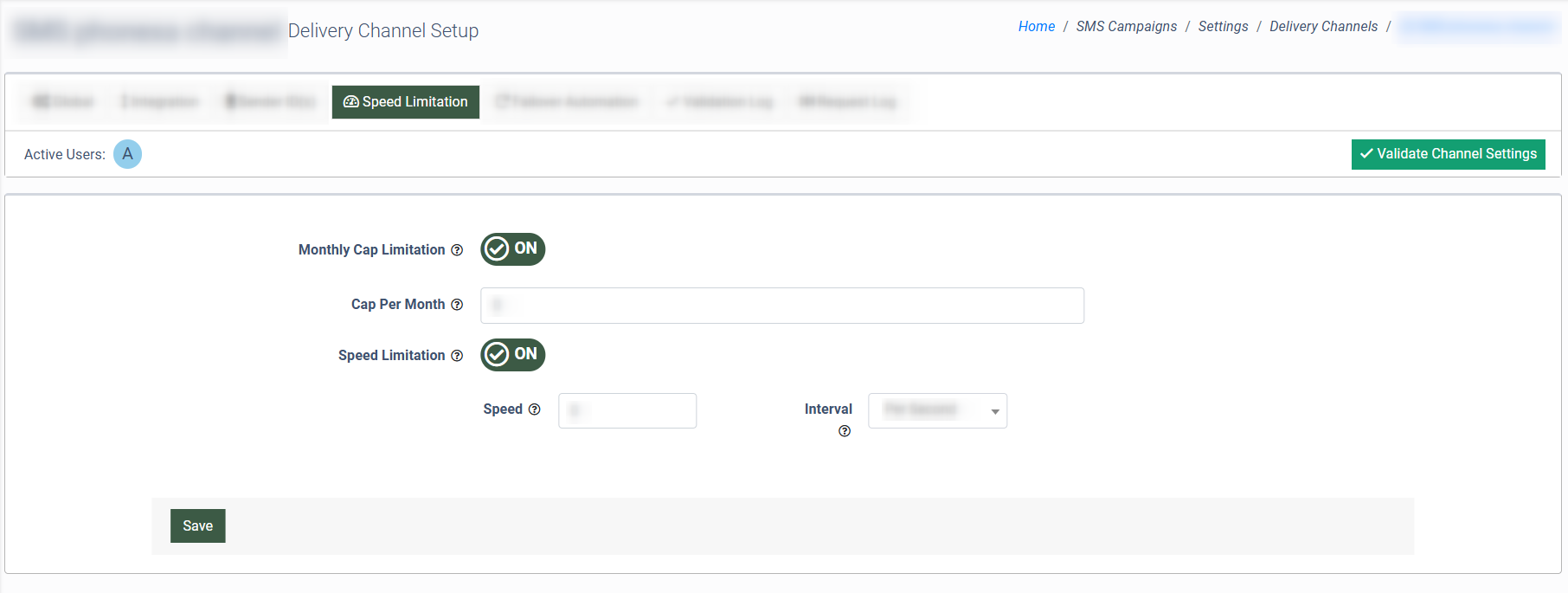The height and width of the screenshot is (593, 1568).
Task: Click the help icon beside Speed
Action: (x=535, y=409)
